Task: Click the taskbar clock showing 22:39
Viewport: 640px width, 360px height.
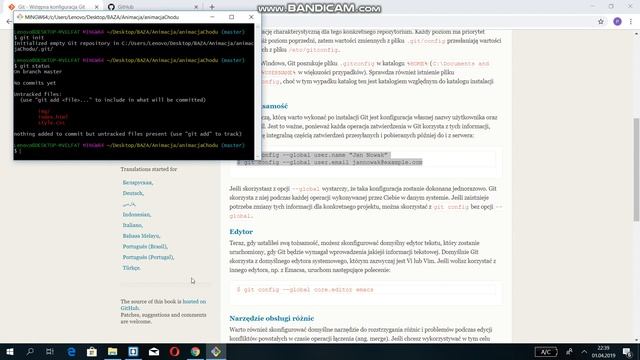Action: tap(604, 351)
